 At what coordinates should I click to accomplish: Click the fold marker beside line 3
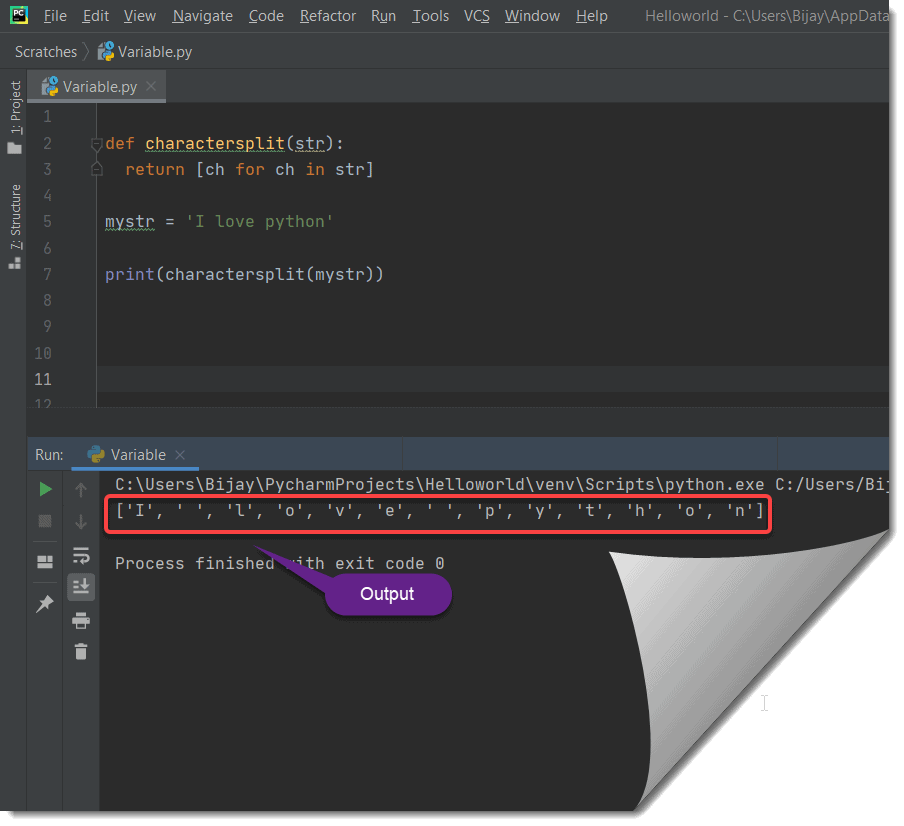coord(96,169)
